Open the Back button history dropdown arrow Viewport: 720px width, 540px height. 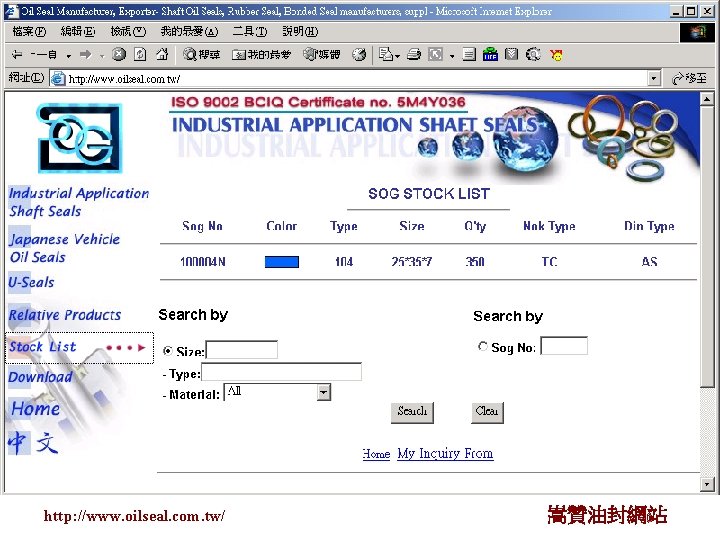pyautogui.click(x=69, y=56)
